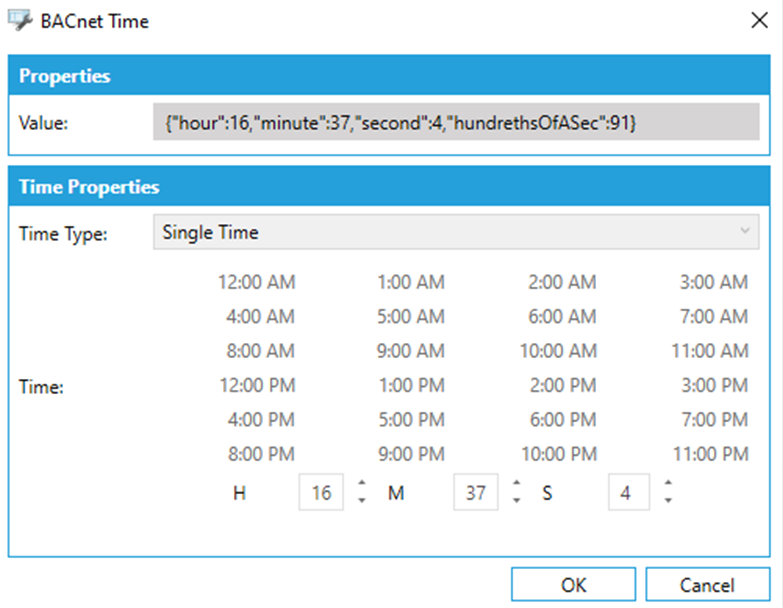Open the Time Type dropdown
The image size is (783, 608).
coord(456,232)
